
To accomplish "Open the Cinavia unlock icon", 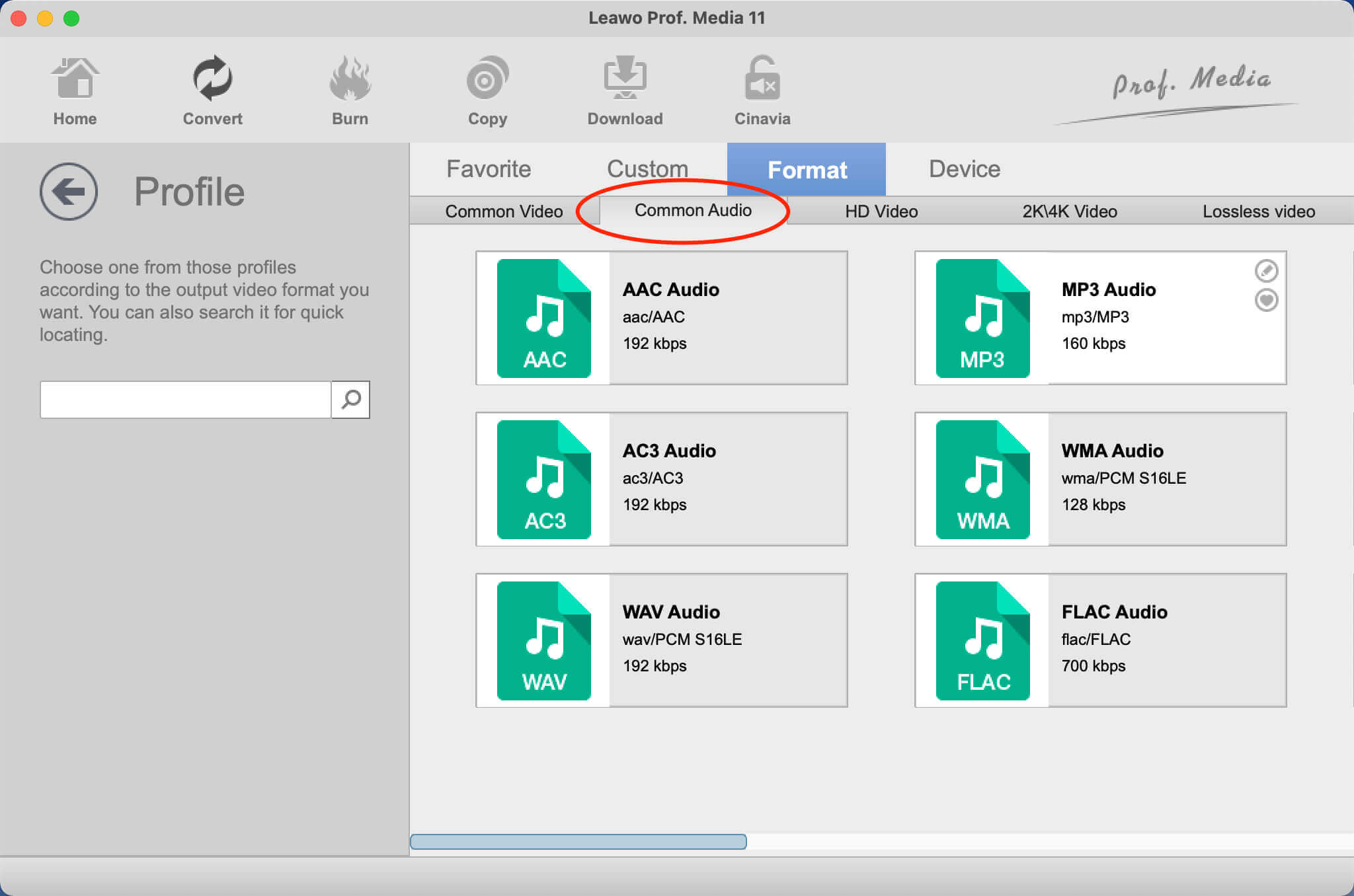I will (762, 81).
